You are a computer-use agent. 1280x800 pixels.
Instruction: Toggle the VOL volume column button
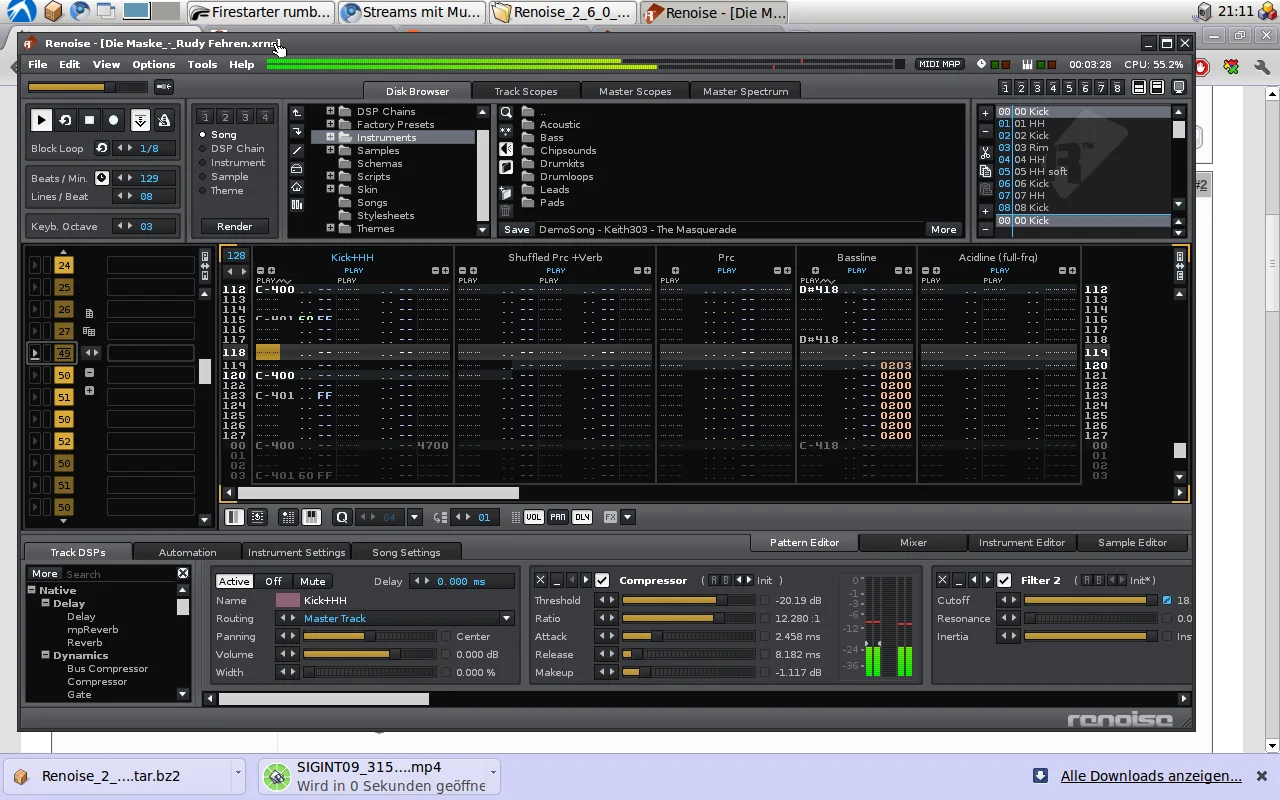[534, 517]
